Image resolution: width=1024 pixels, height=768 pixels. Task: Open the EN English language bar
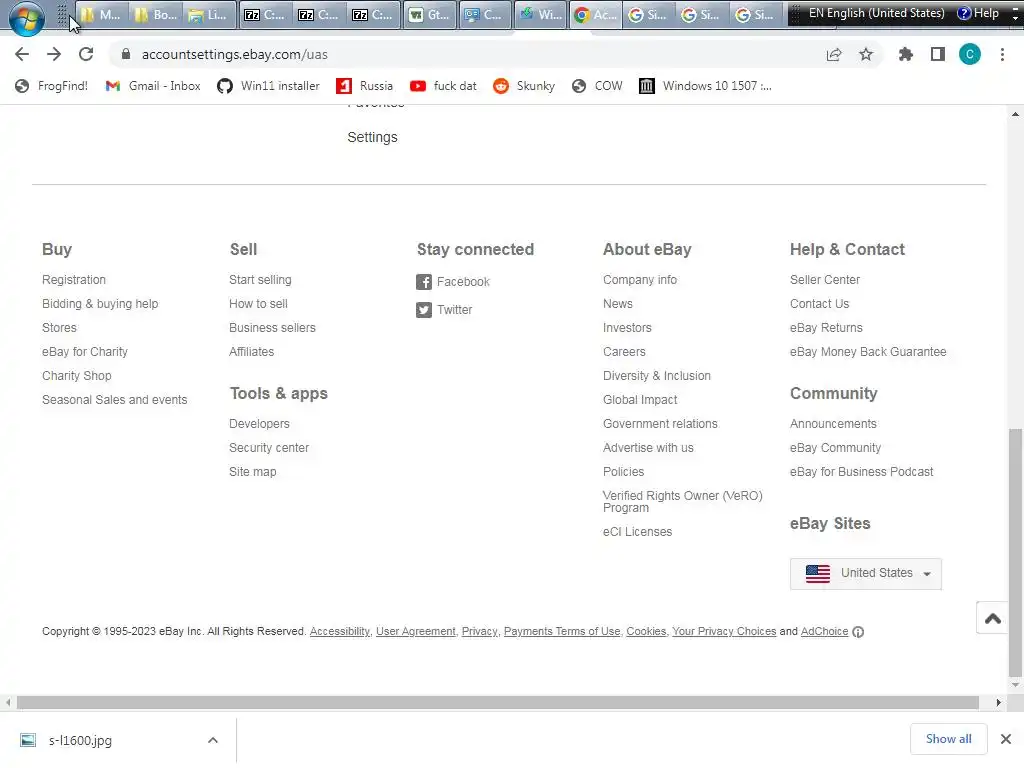point(876,13)
